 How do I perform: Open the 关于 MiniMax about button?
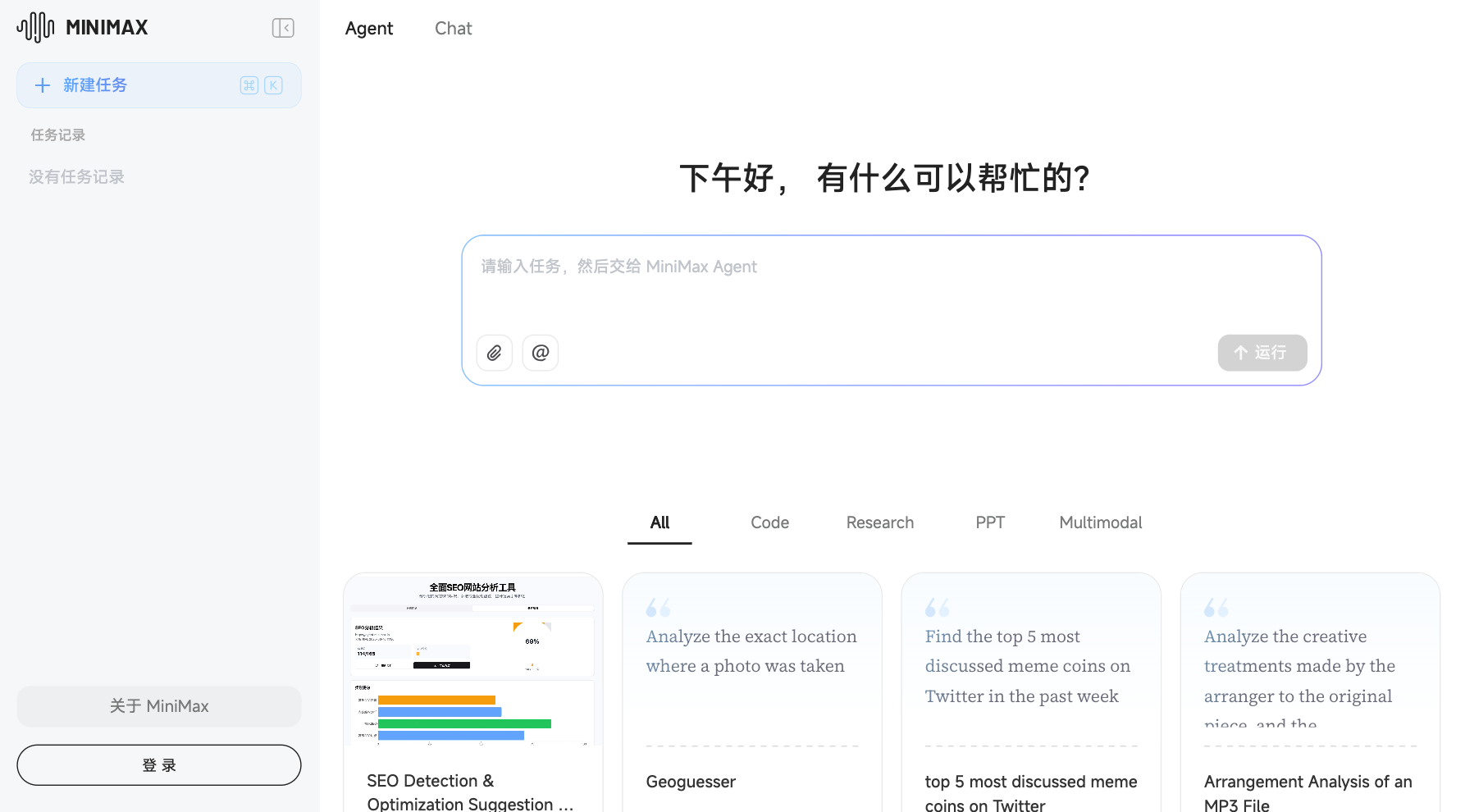(159, 706)
